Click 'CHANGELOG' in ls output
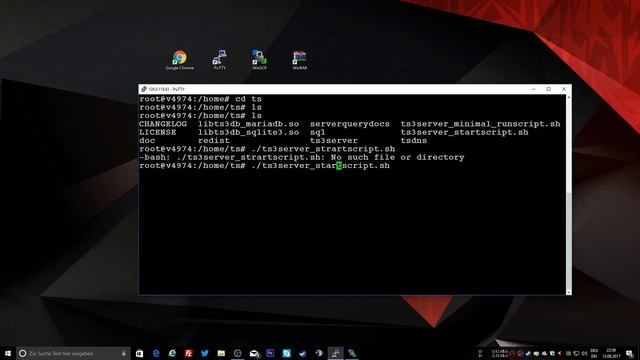 [163, 124]
